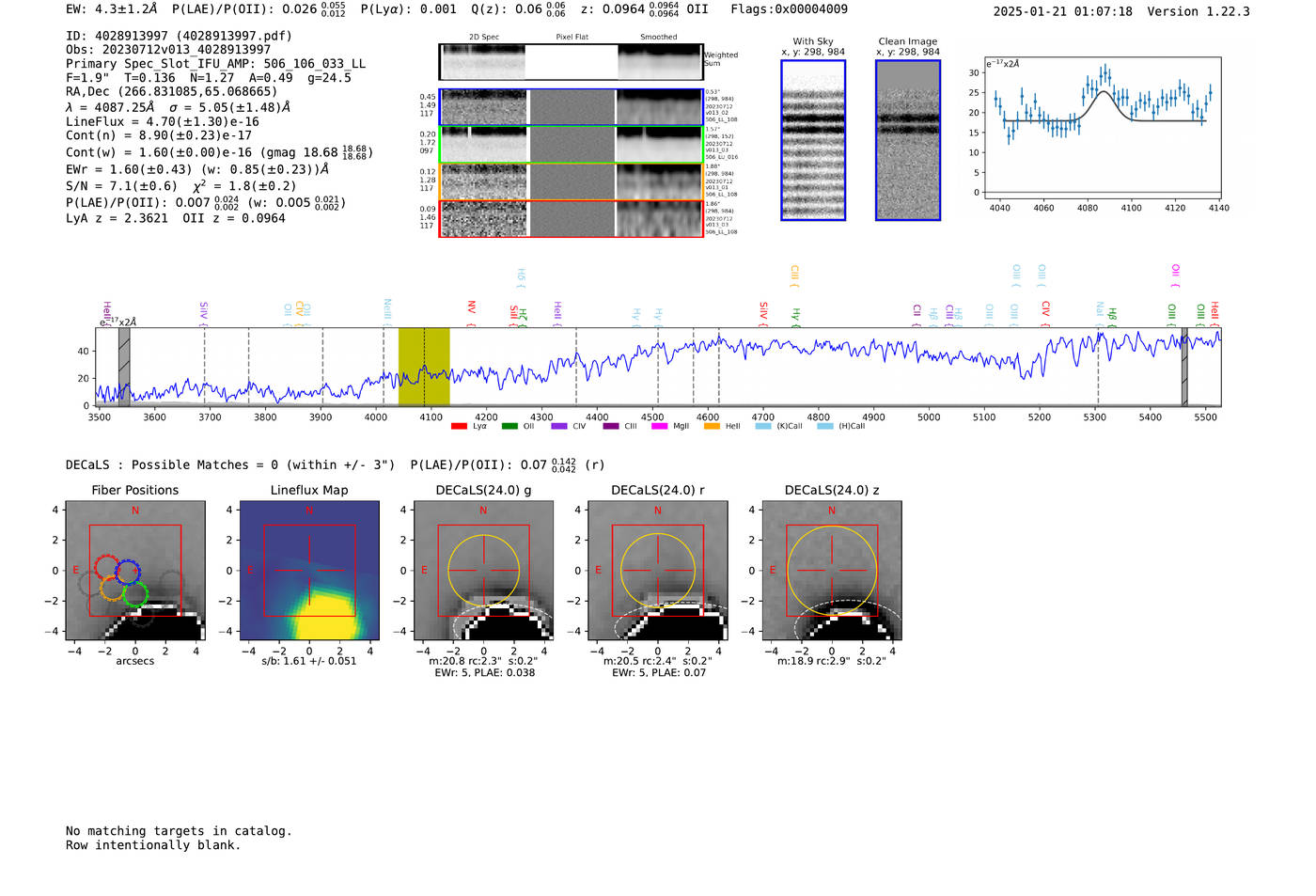The image size is (1316, 896).
Task: Click the (K)CaII legend swatch
Action: tap(763, 427)
